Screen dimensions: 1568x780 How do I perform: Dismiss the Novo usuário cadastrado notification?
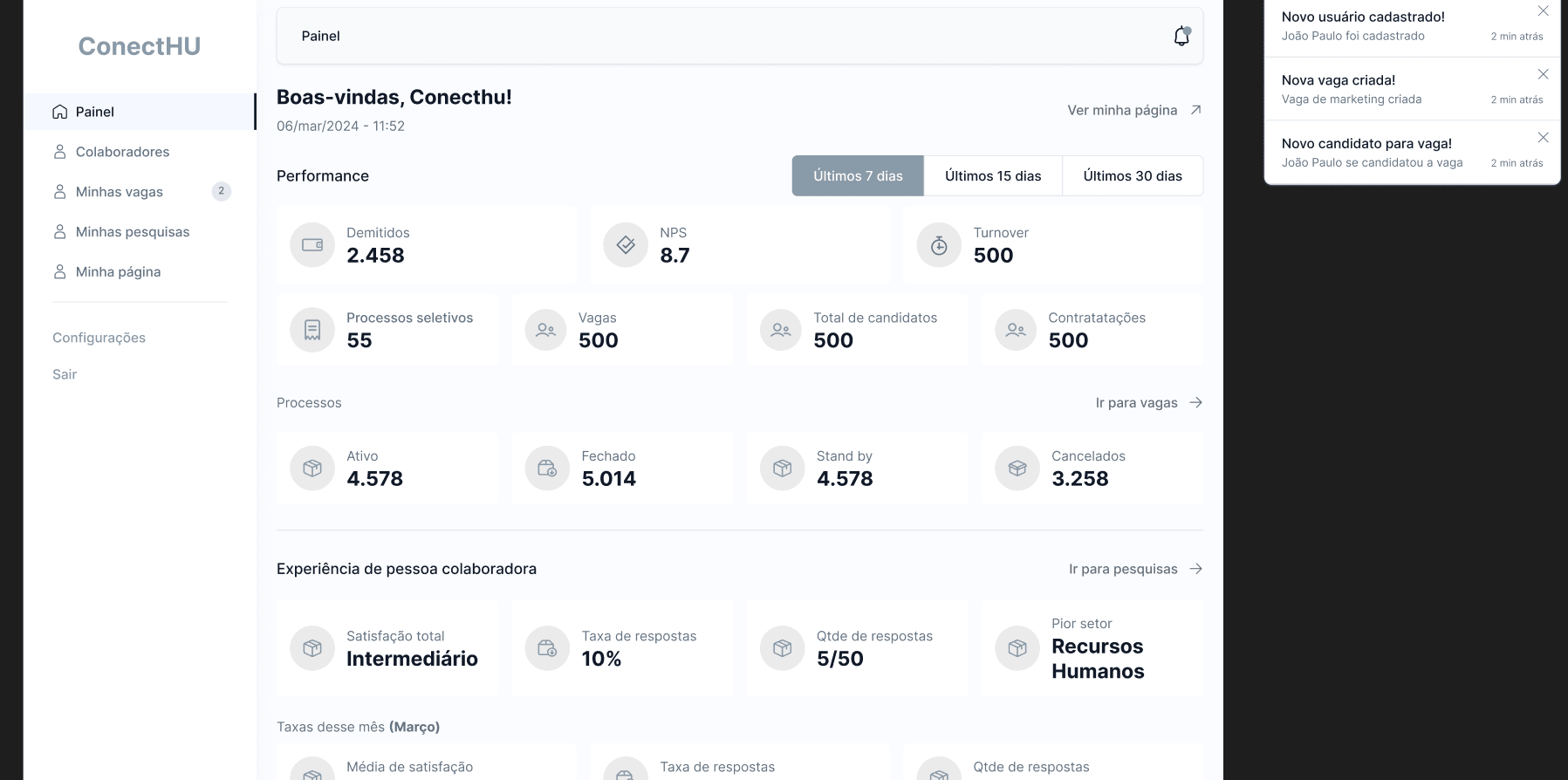pos(1543,11)
